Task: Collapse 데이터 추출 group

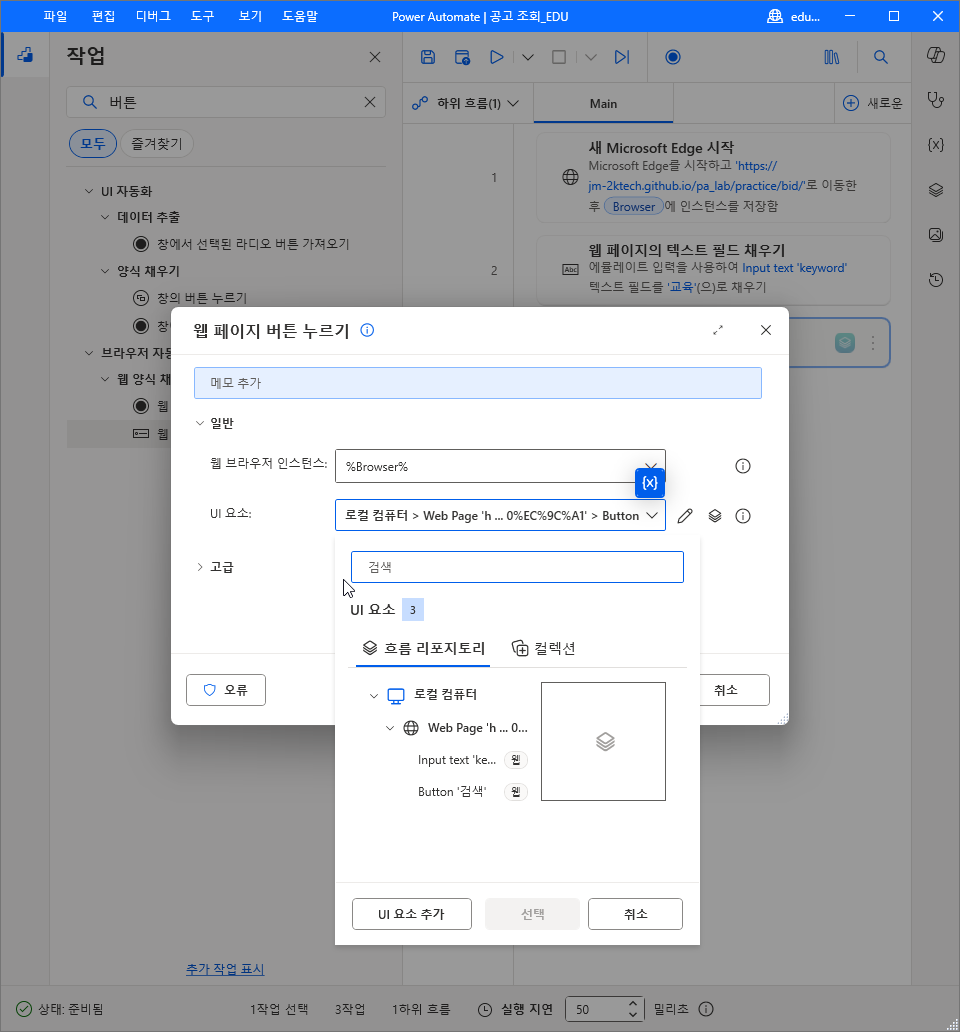Action: click(105, 217)
